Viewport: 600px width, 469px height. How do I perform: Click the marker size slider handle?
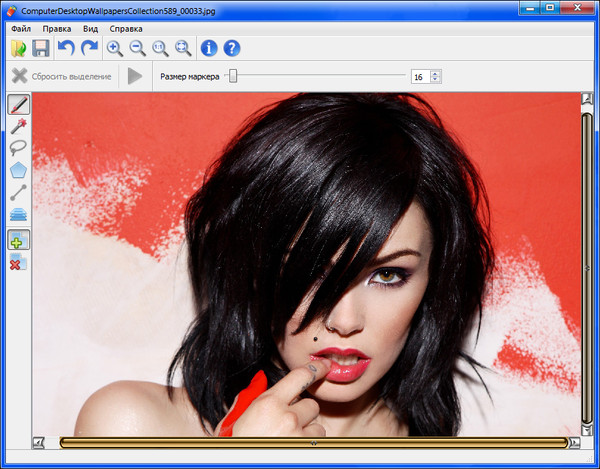(233, 76)
